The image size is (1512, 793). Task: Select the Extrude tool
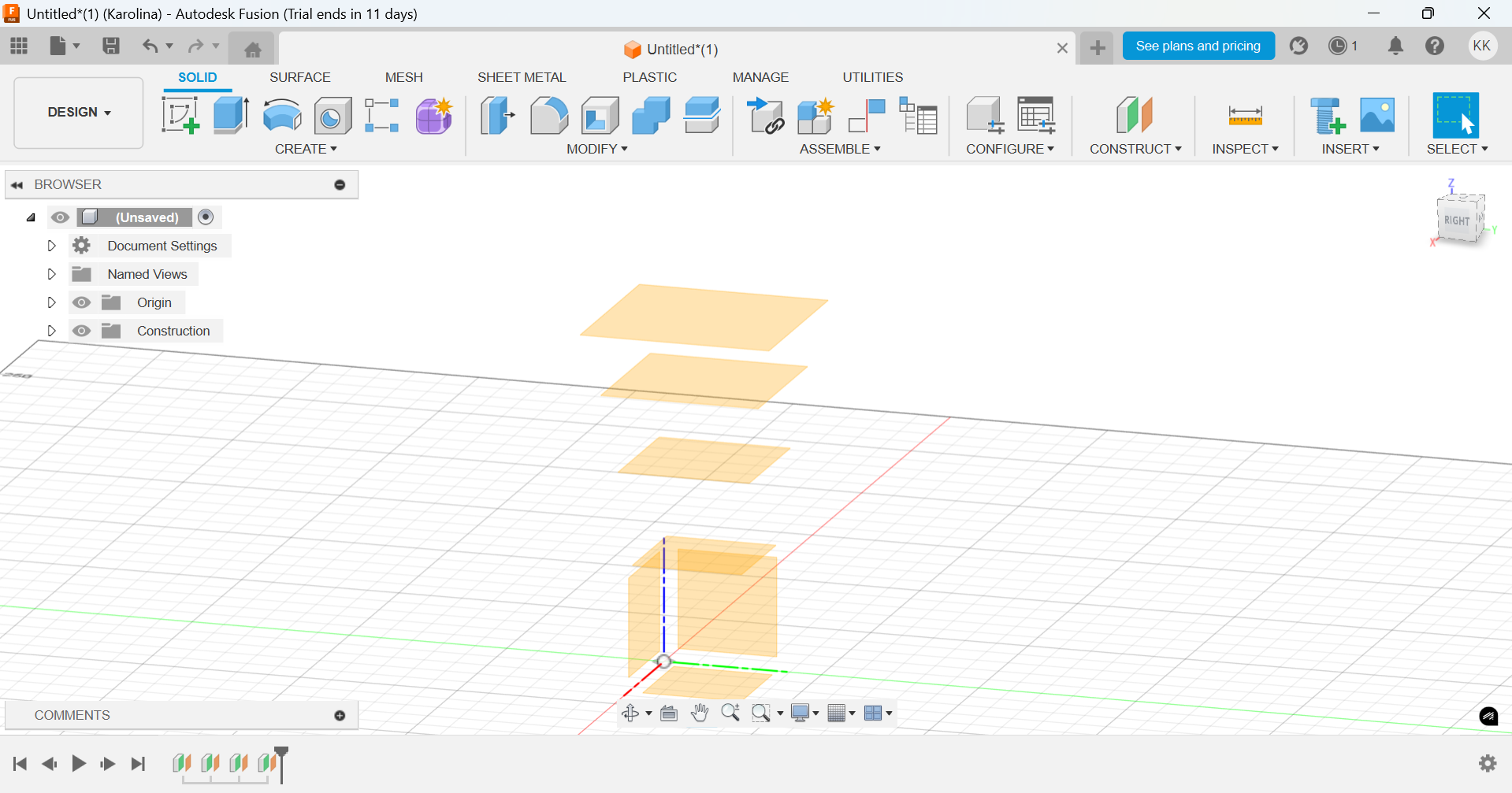tap(232, 116)
